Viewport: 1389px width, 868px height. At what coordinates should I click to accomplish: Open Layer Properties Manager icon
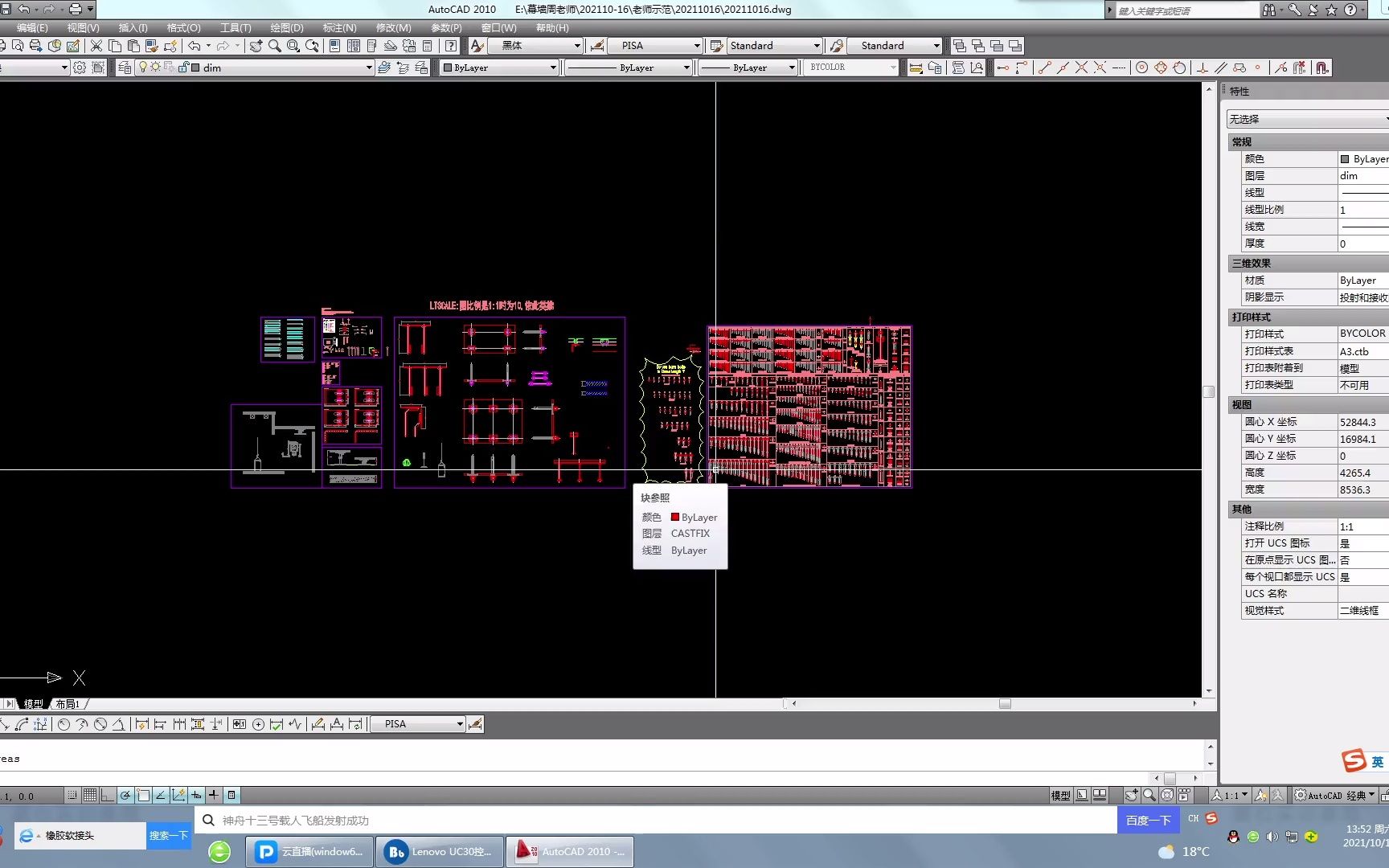[x=125, y=68]
